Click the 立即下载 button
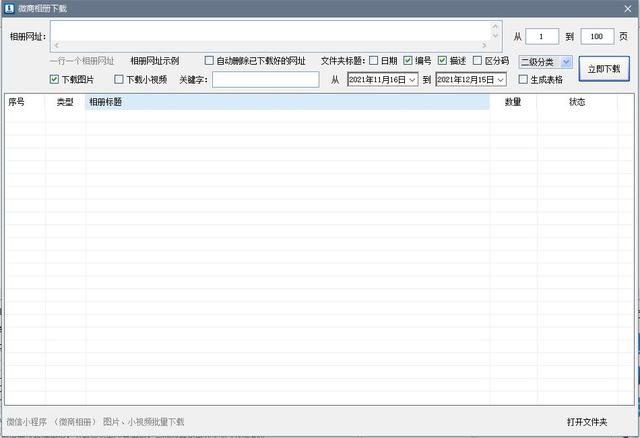640x438 pixels. tap(604, 70)
